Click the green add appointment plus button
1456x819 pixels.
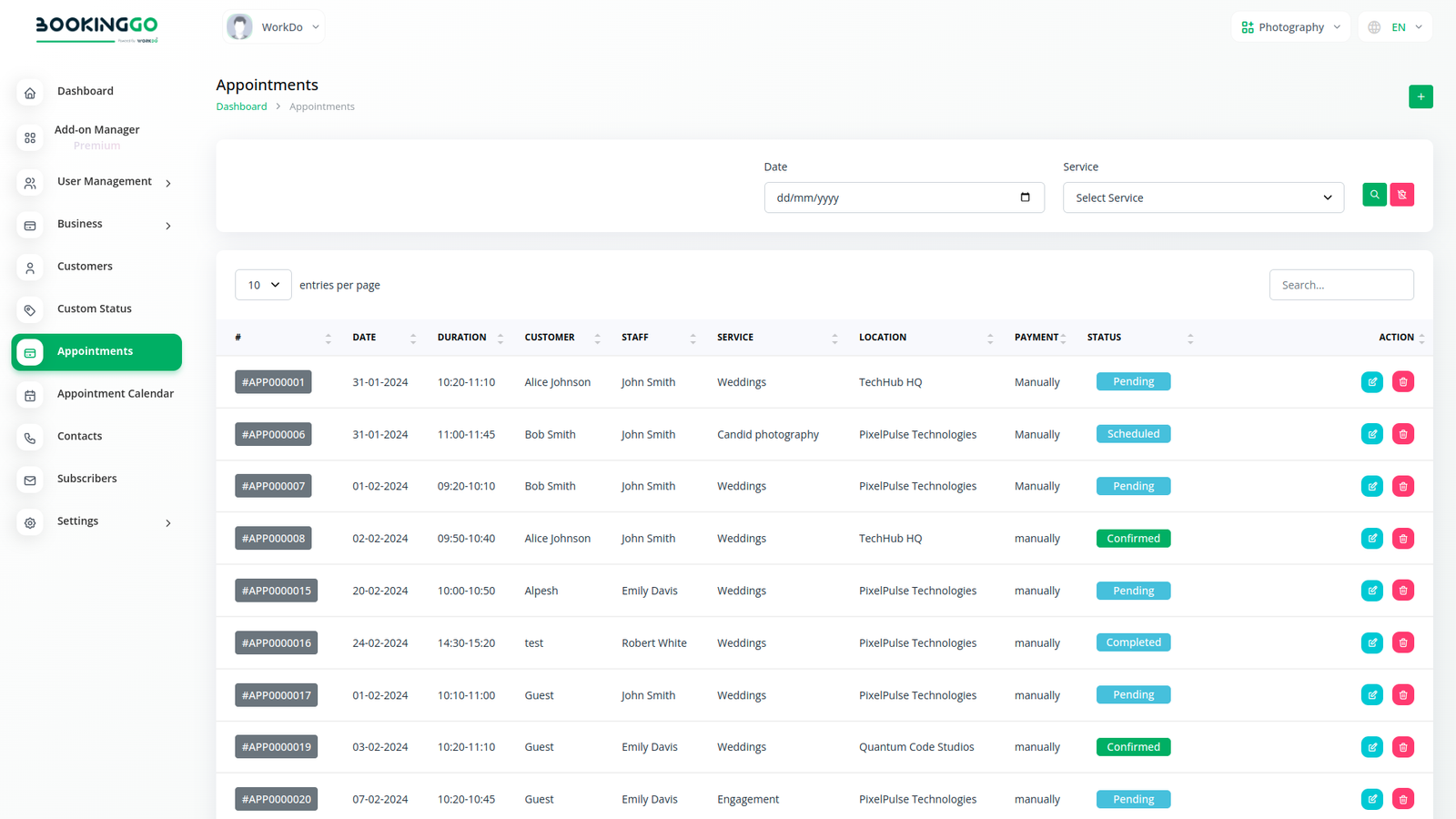tap(1421, 96)
